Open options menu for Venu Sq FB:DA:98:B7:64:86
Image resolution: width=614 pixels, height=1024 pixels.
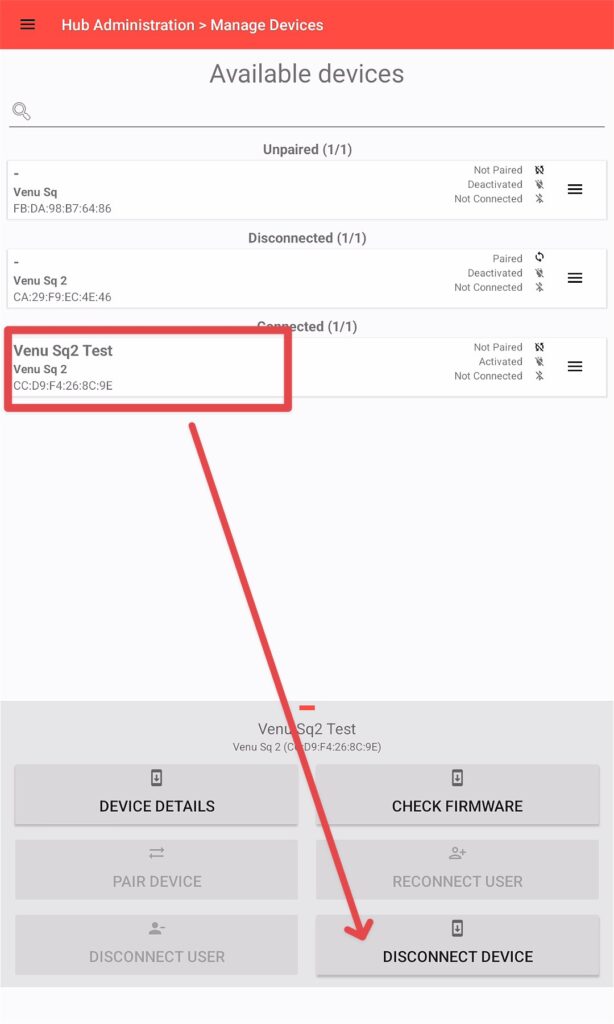click(x=575, y=189)
